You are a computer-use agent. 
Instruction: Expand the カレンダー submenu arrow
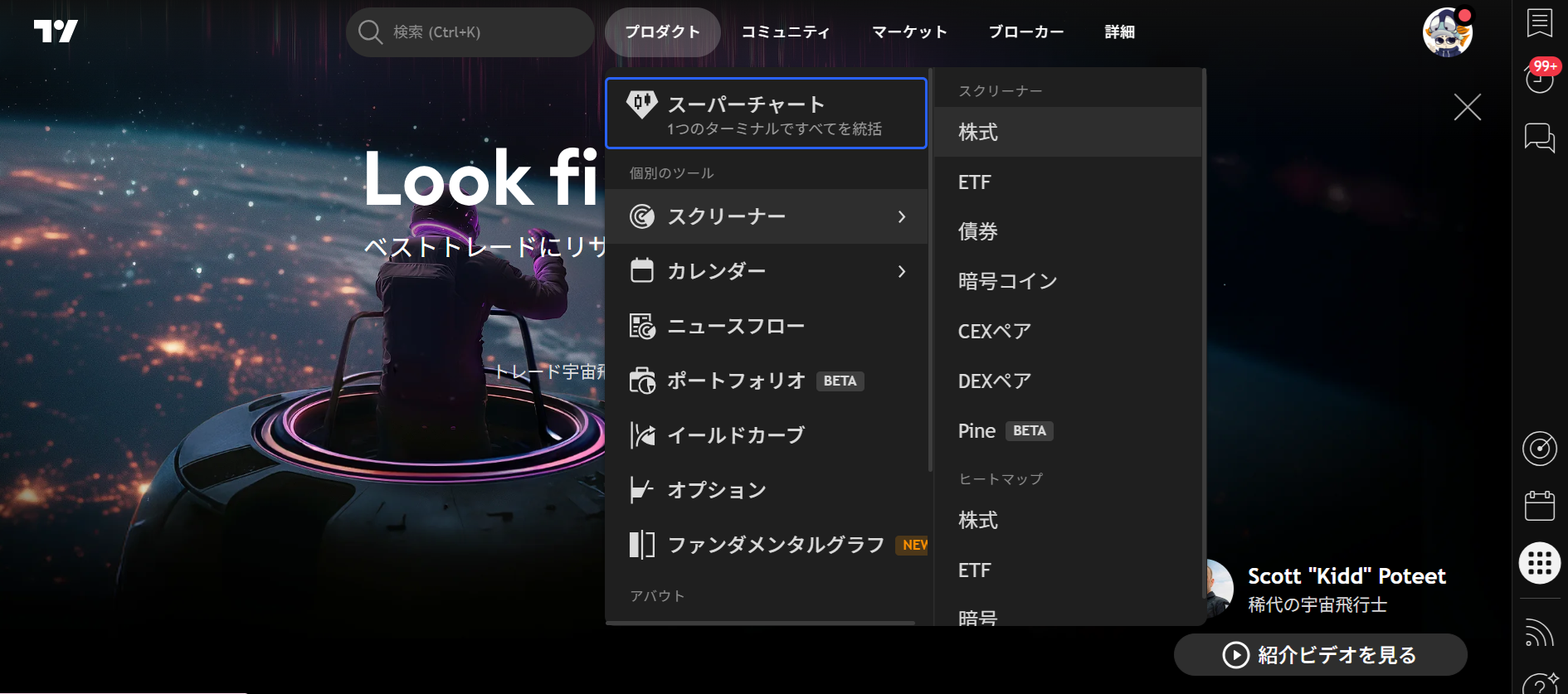[902, 271]
